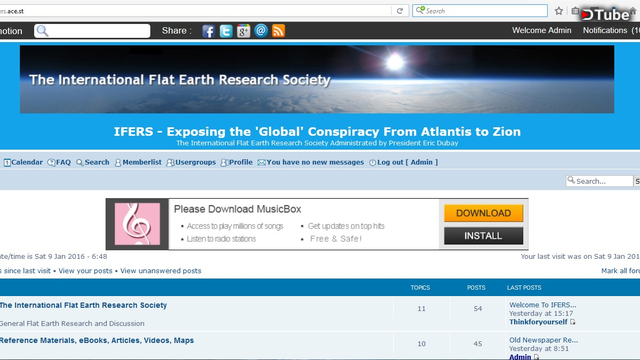The width and height of the screenshot is (640, 360).
Task: View Thinkforyourself user profile
Action: tap(538, 322)
